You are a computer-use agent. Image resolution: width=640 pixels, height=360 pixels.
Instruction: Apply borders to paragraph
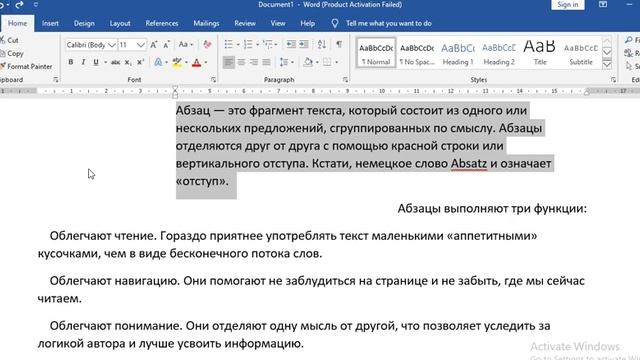tap(327, 62)
